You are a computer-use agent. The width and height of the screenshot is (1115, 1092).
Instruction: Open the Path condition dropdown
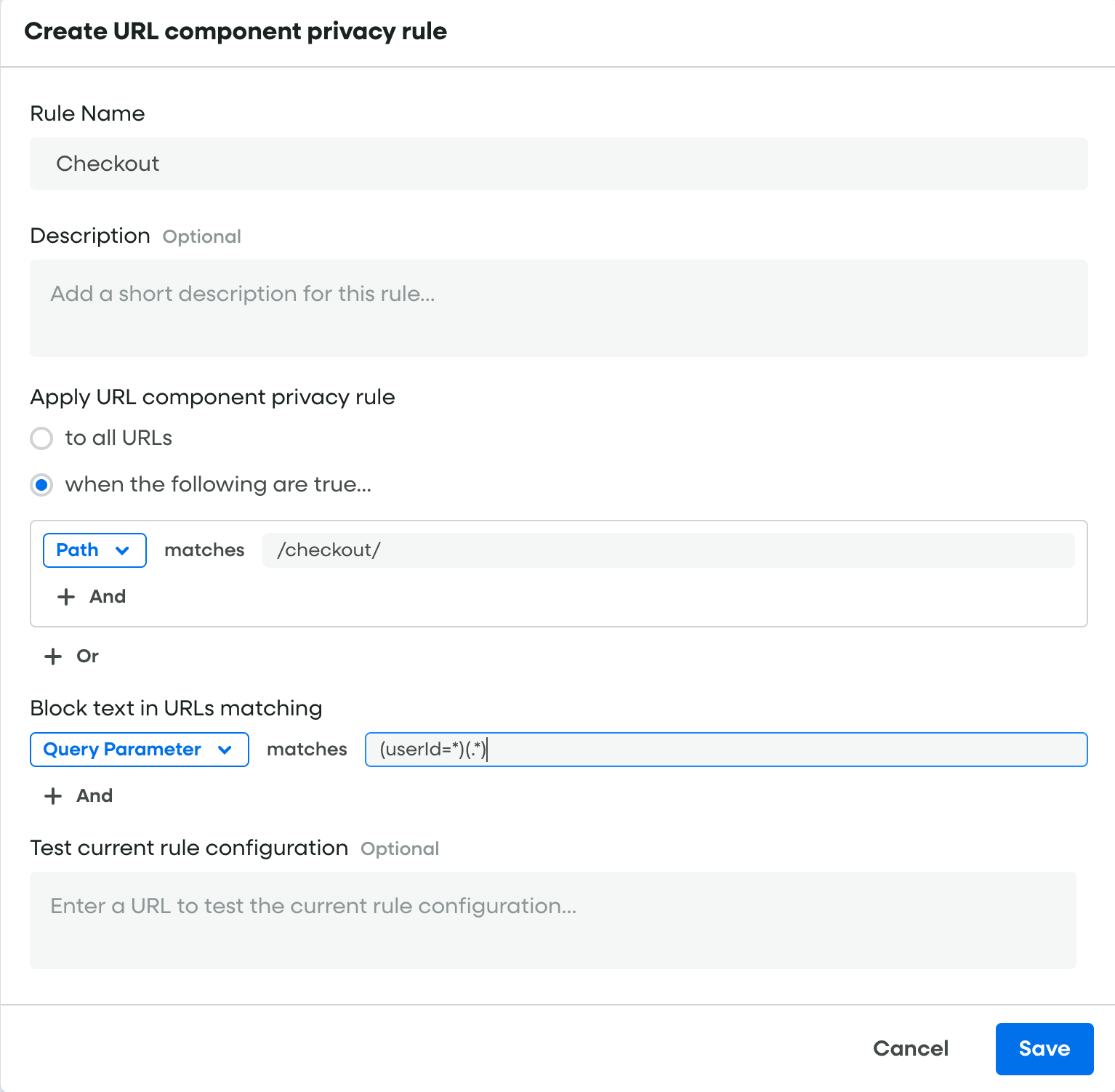[x=94, y=550]
